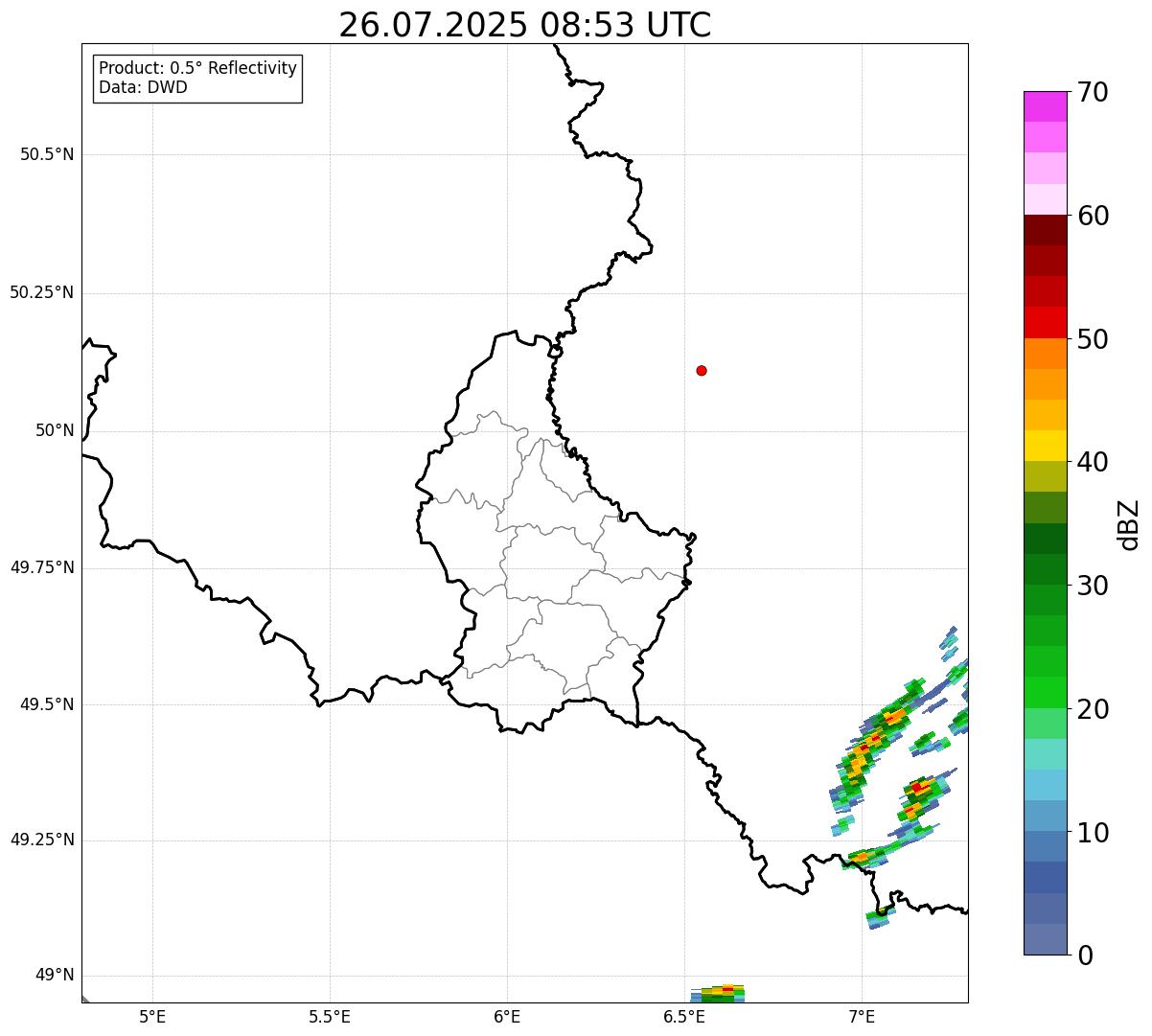Click the '5.5°E' longitude label
Screen dimensions: 1152x1036
click(x=330, y=1016)
